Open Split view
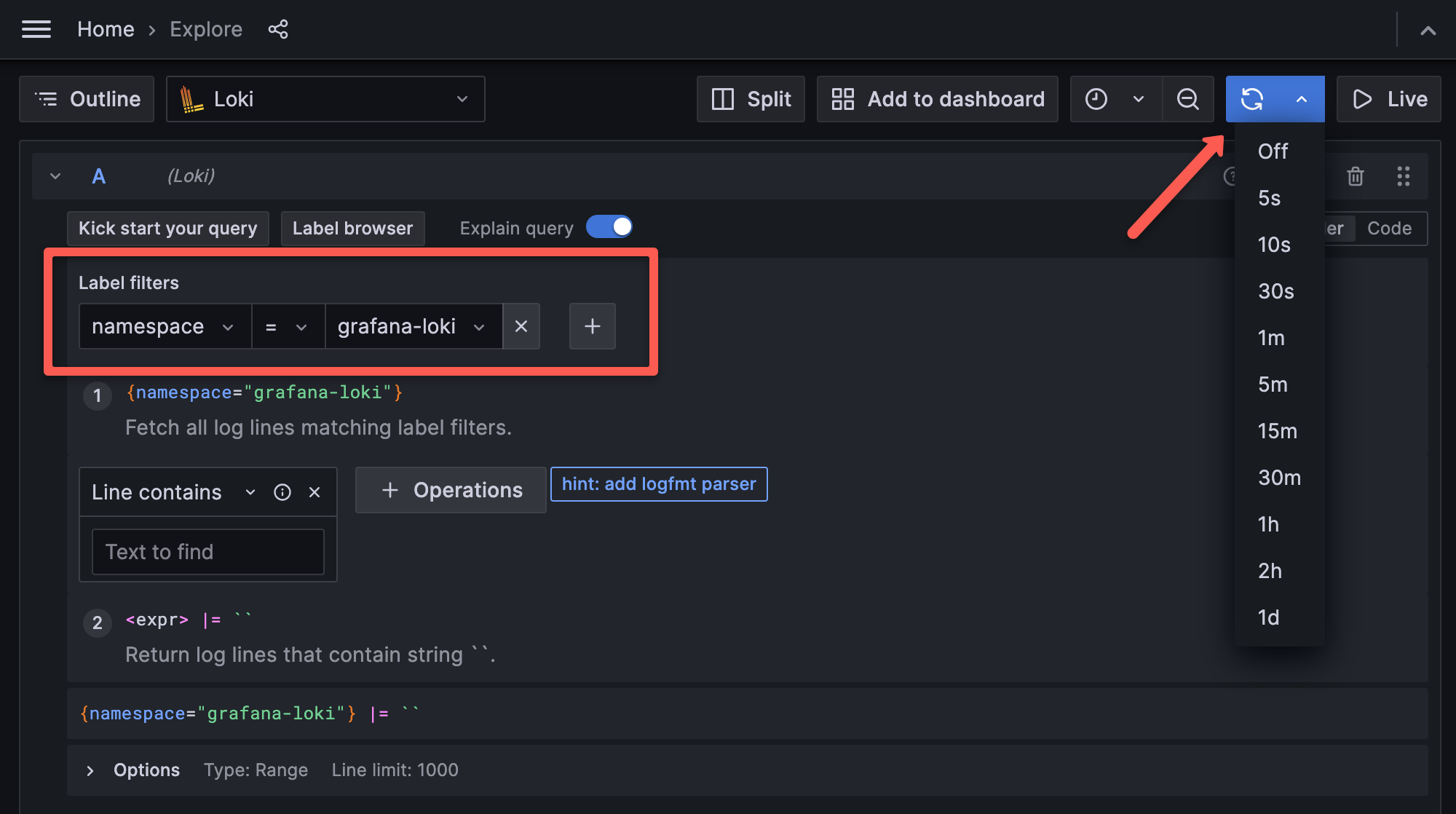 point(751,99)
